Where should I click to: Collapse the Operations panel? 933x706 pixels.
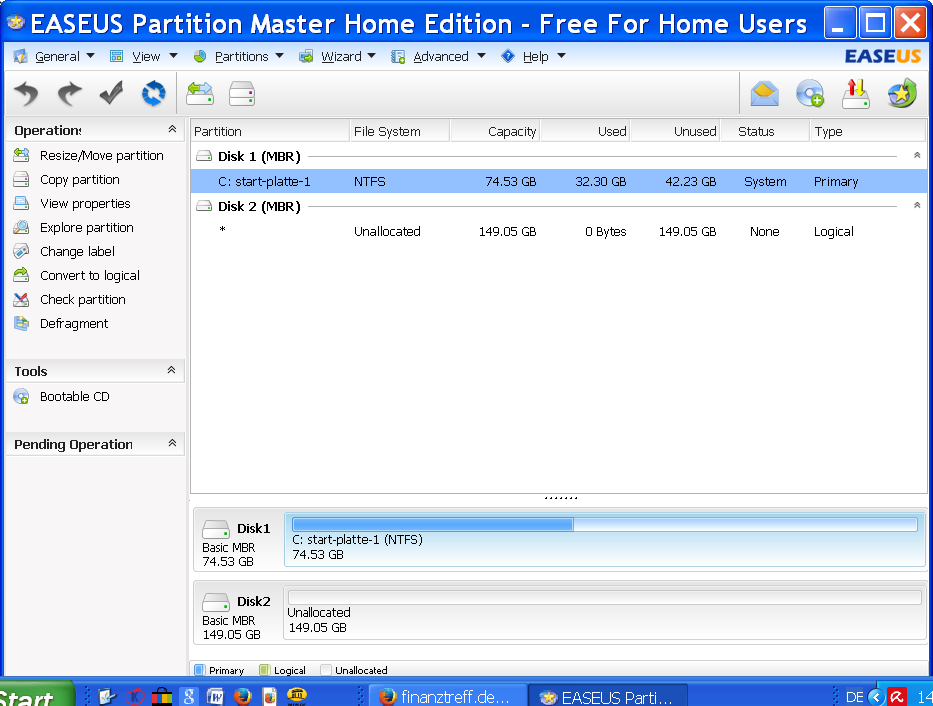(x=172, y=129)
